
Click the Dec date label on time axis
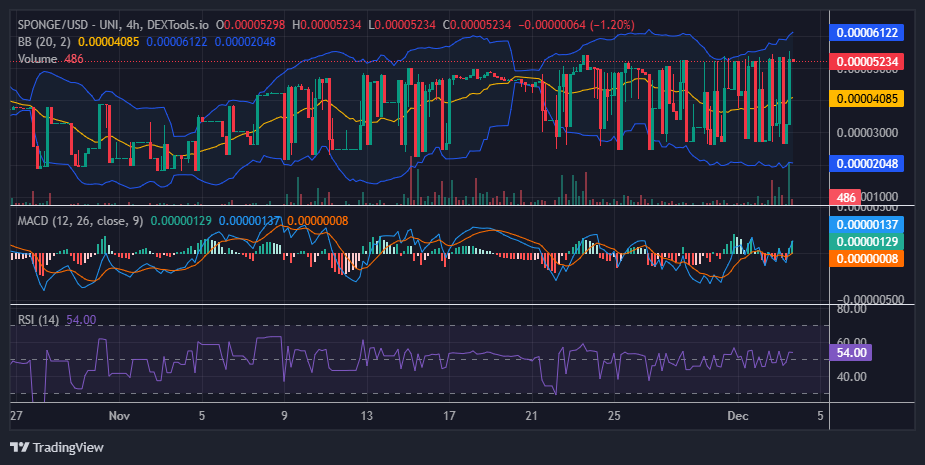[738, 415]
